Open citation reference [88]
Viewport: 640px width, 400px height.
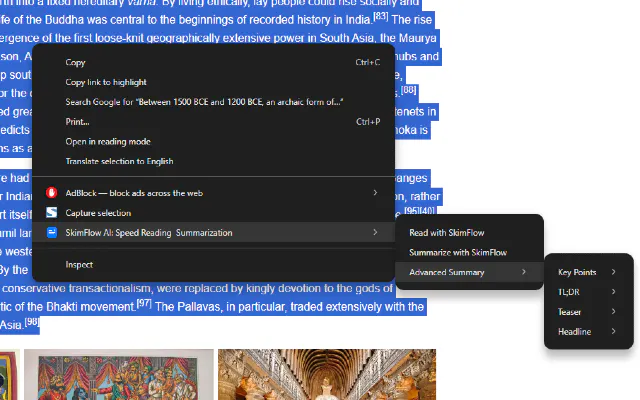click(409, 90)
